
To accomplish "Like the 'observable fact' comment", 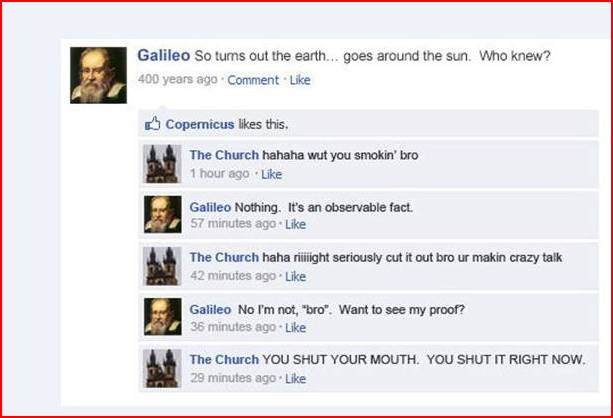I will point(296,224).
